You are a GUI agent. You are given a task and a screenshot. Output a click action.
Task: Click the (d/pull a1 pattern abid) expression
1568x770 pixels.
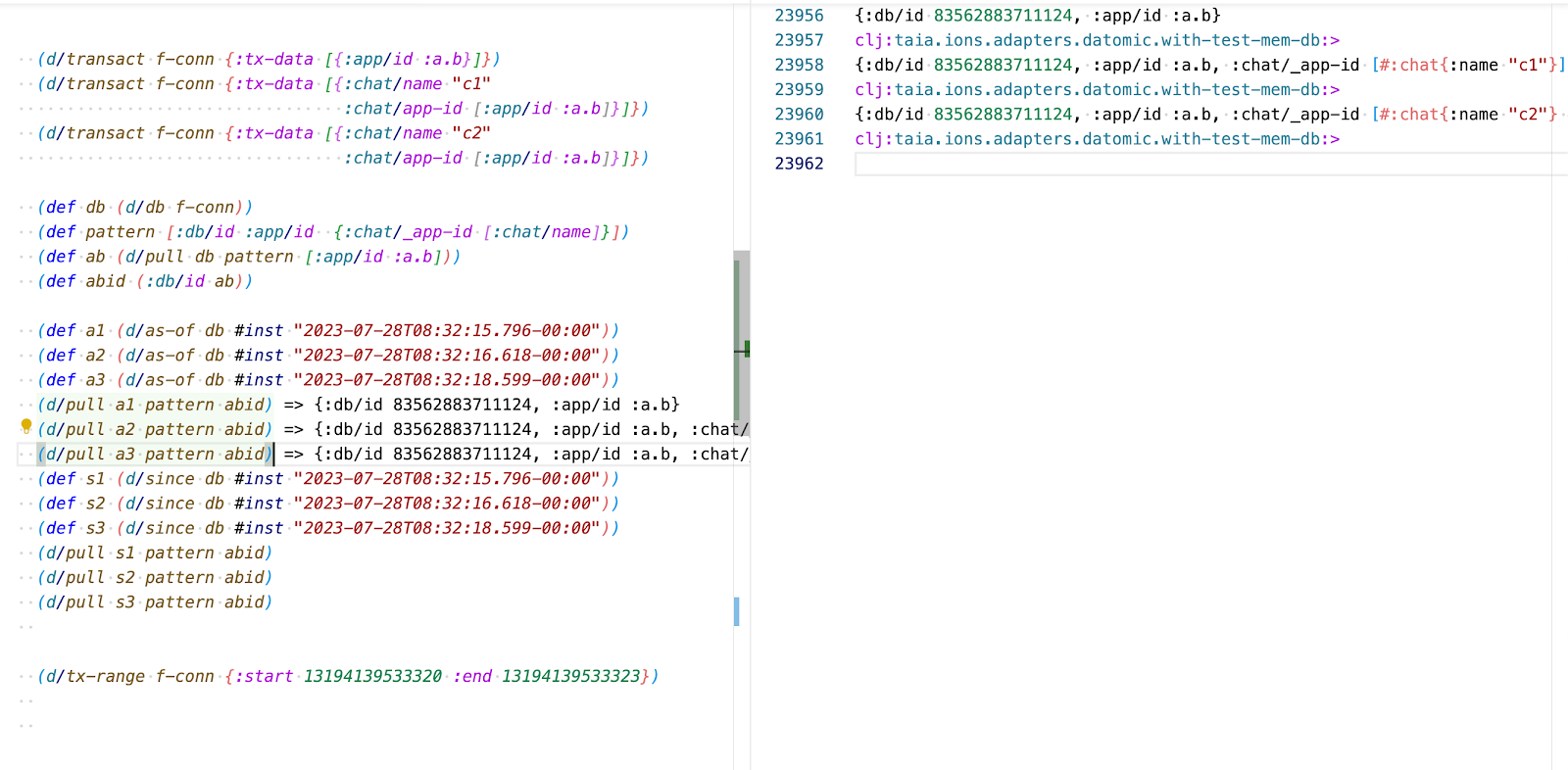tap(155, 405)
